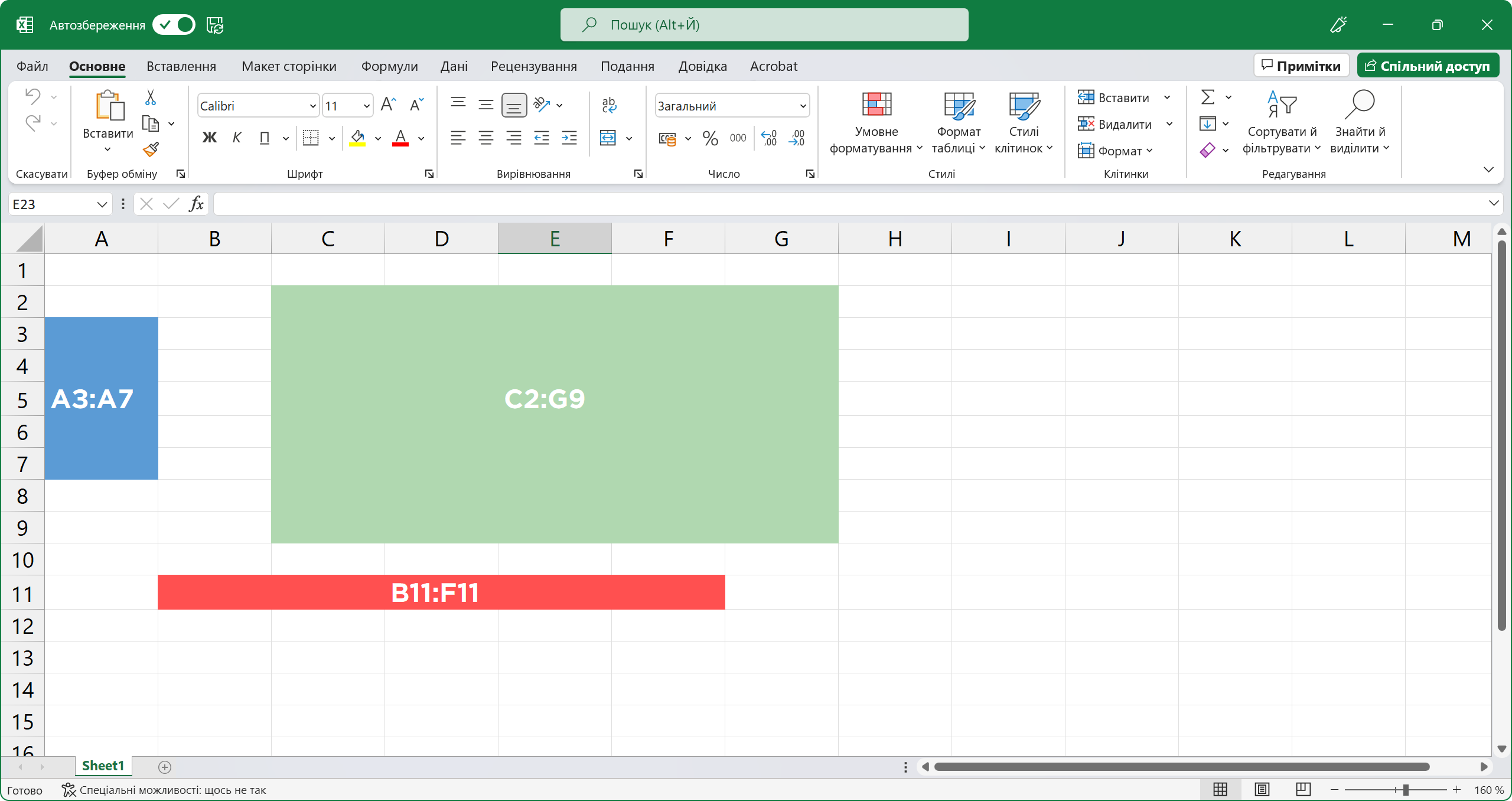Click the Percent Style icon
This screenshot has width=1512, height=801.
[x=710, y=138]
